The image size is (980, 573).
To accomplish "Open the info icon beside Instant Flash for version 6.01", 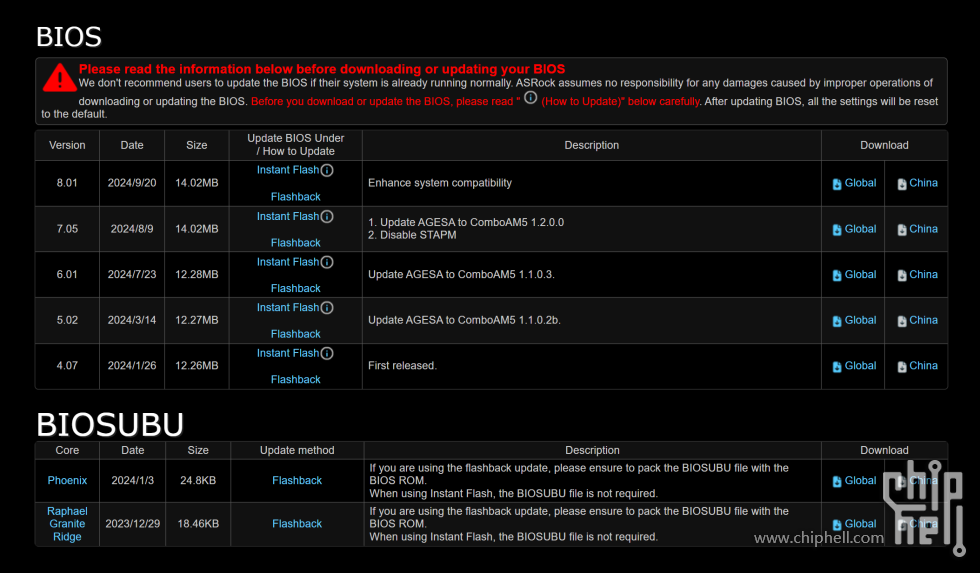I will (x=327, y=262).
